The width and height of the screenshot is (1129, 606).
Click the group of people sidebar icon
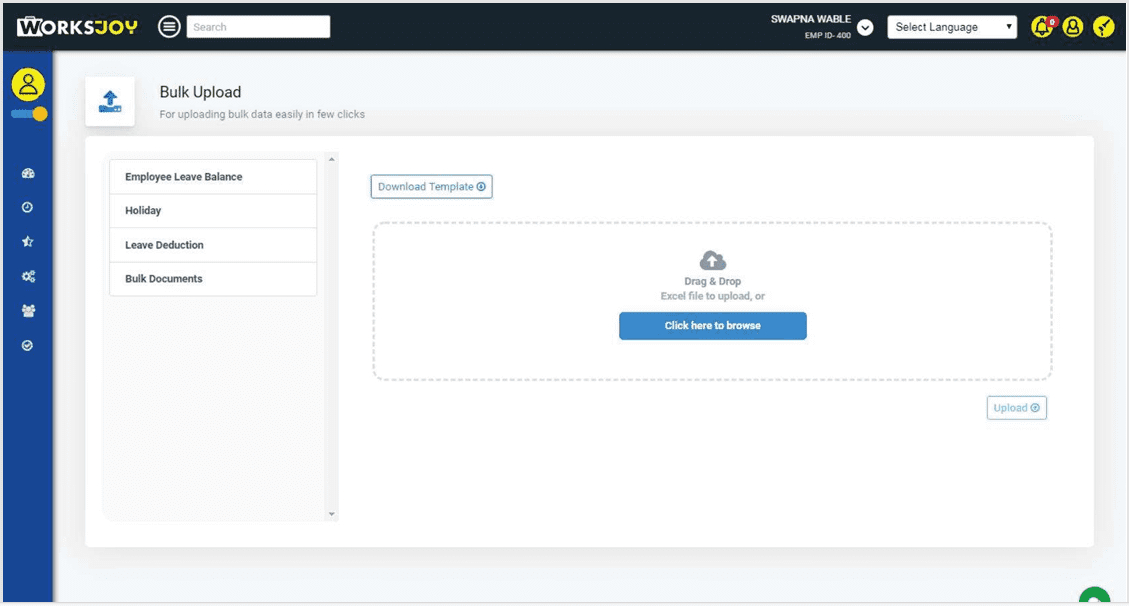coord(28,311)
